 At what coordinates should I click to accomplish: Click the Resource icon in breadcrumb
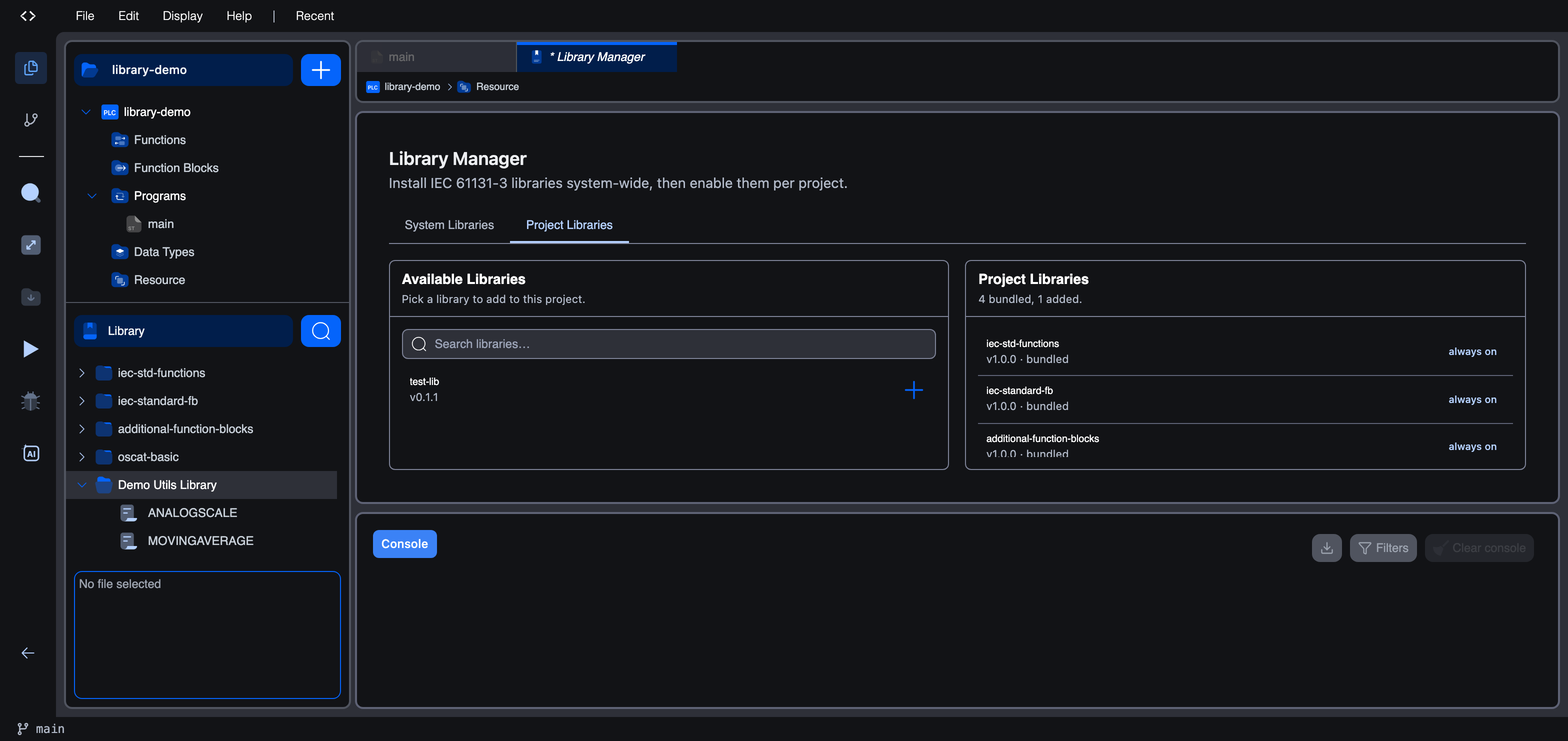(464, 87)
